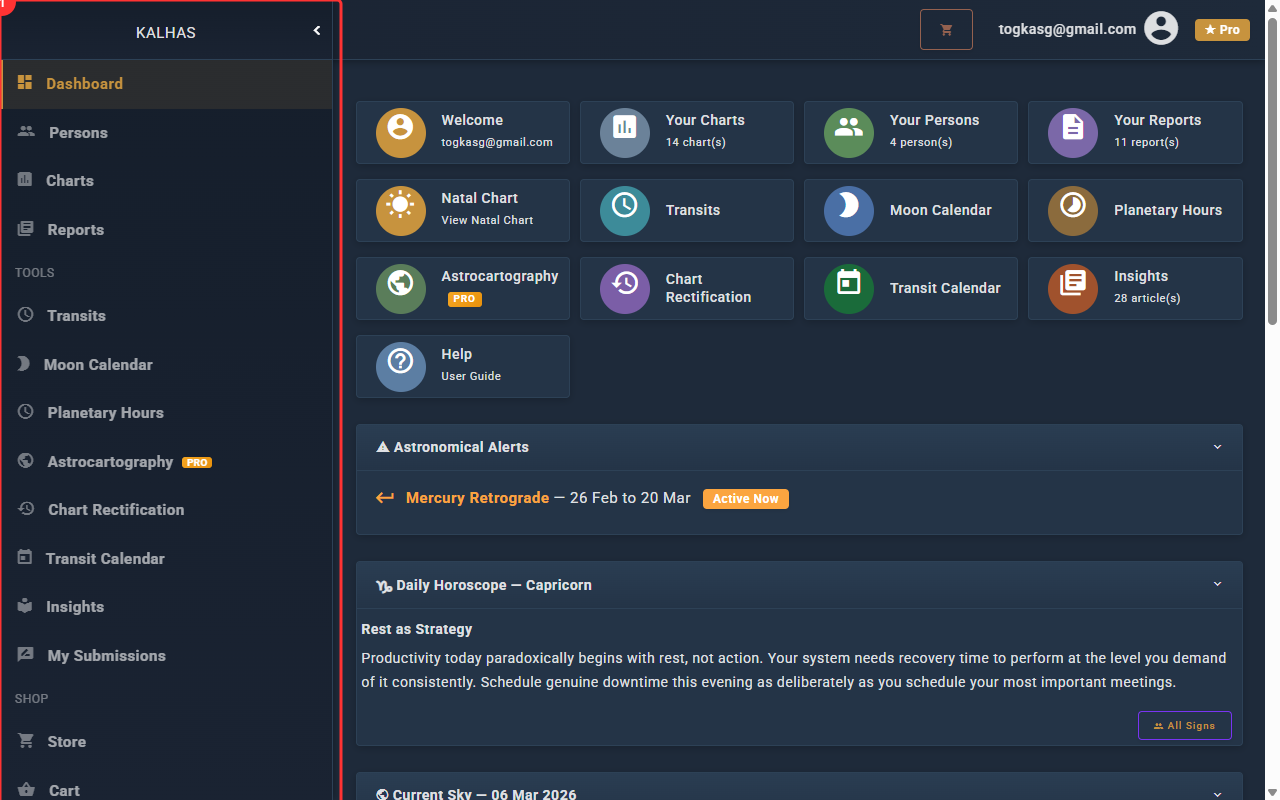Open the Transit Calendar green icon
Viewport: 1280px width, 800px height.
848,288
